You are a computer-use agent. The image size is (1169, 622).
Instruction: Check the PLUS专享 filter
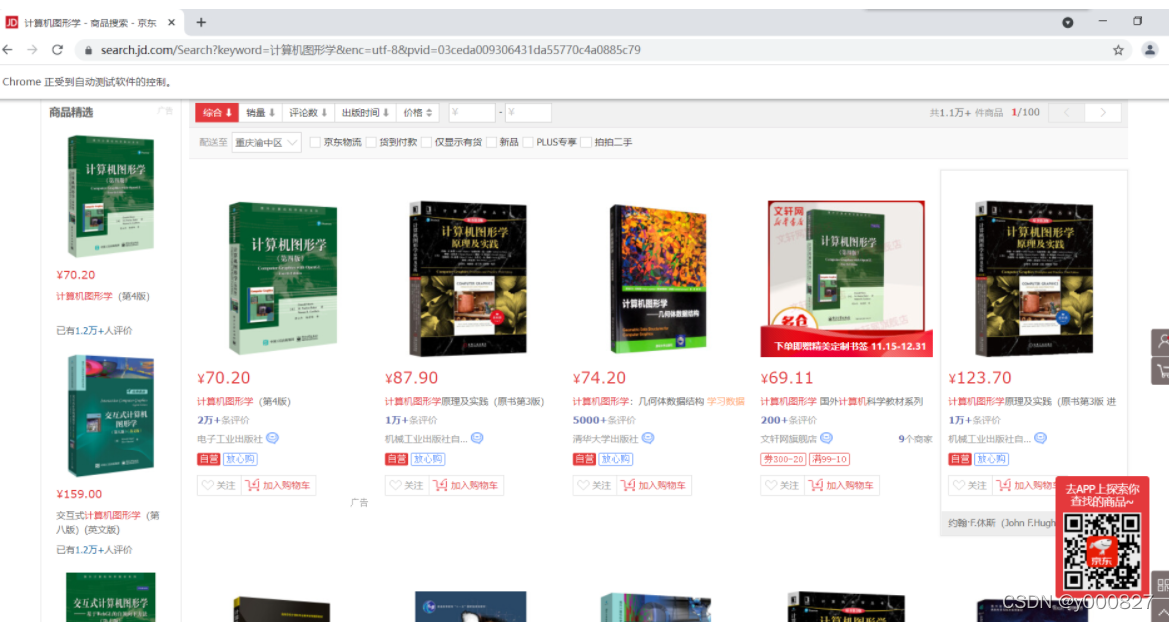[528, 142]
